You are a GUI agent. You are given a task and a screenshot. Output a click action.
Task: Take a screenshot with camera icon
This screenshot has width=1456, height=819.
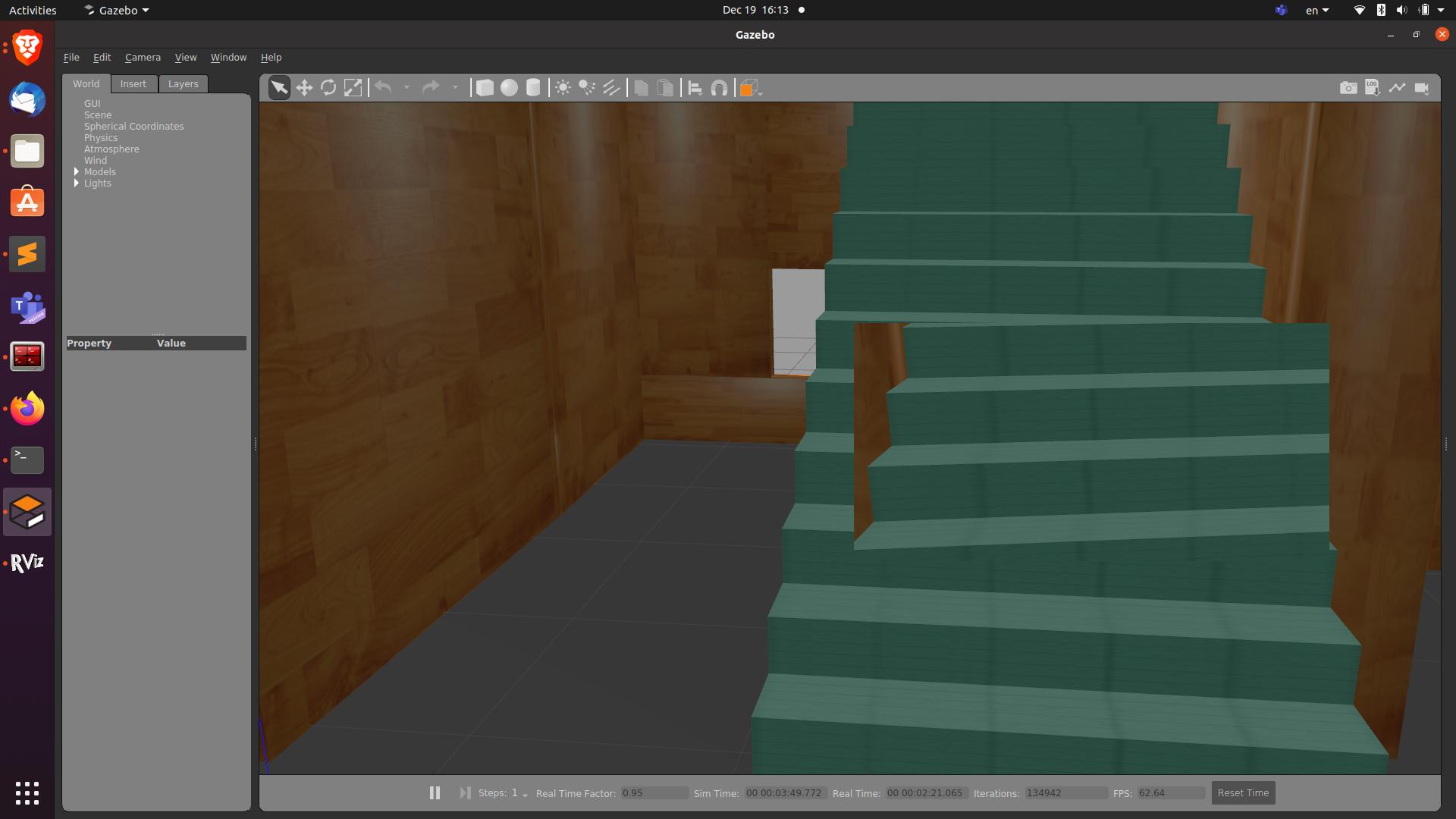1348,88
